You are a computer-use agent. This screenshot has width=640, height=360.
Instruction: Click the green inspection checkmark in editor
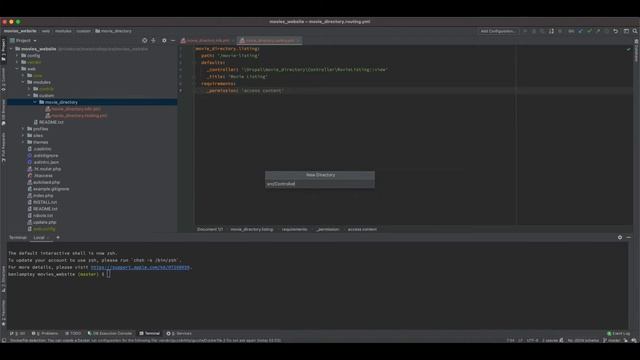coord(629,49)
